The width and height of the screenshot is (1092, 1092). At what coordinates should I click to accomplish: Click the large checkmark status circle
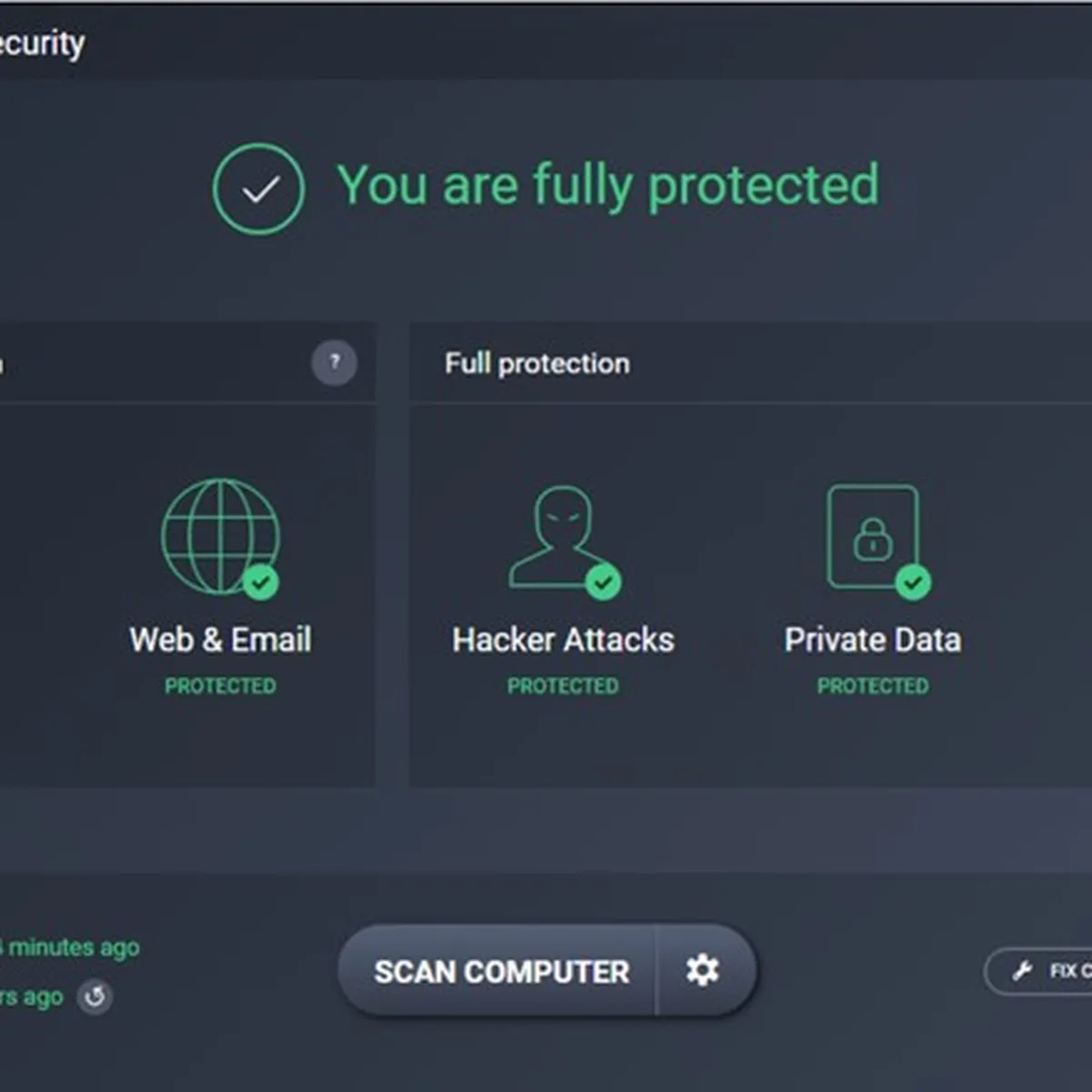pos(258,189)
